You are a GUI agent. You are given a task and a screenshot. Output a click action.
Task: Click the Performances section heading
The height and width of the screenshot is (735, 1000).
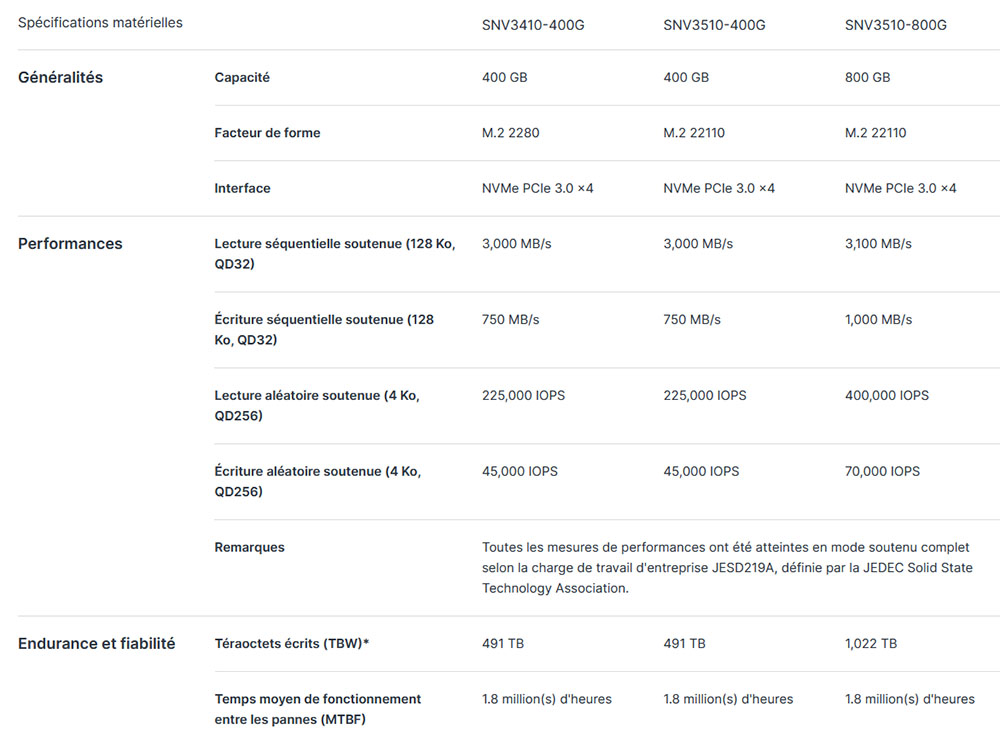pos(70,243)
